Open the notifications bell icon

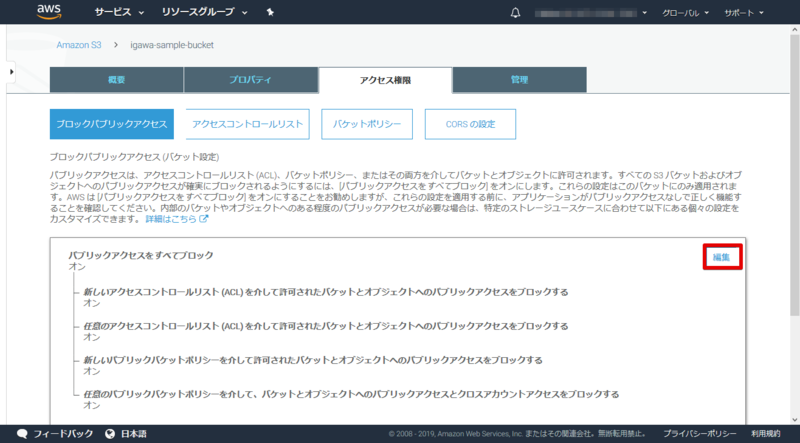tap(515, 13)
